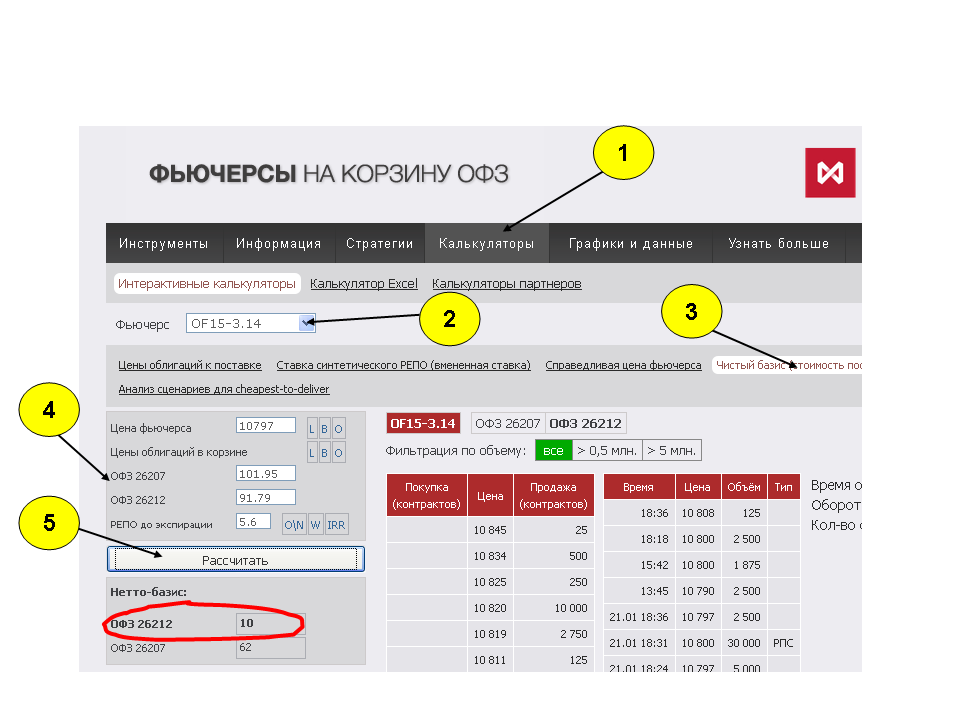Click the Время column header
Screen dimensions: 960x720
639,487
